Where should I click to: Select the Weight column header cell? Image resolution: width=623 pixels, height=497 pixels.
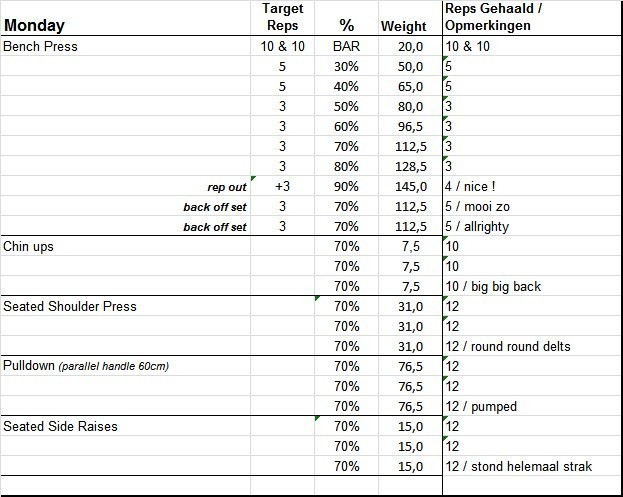pos(404,26)
